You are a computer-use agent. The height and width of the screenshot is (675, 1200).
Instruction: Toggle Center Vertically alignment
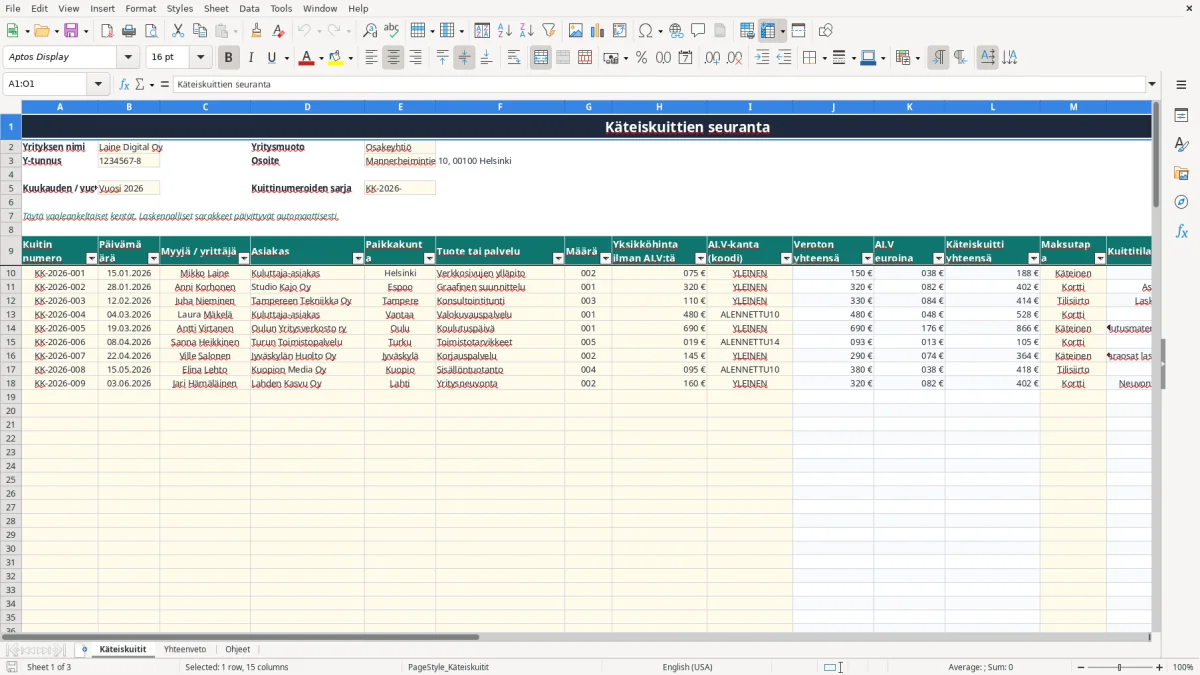point(464,58)
